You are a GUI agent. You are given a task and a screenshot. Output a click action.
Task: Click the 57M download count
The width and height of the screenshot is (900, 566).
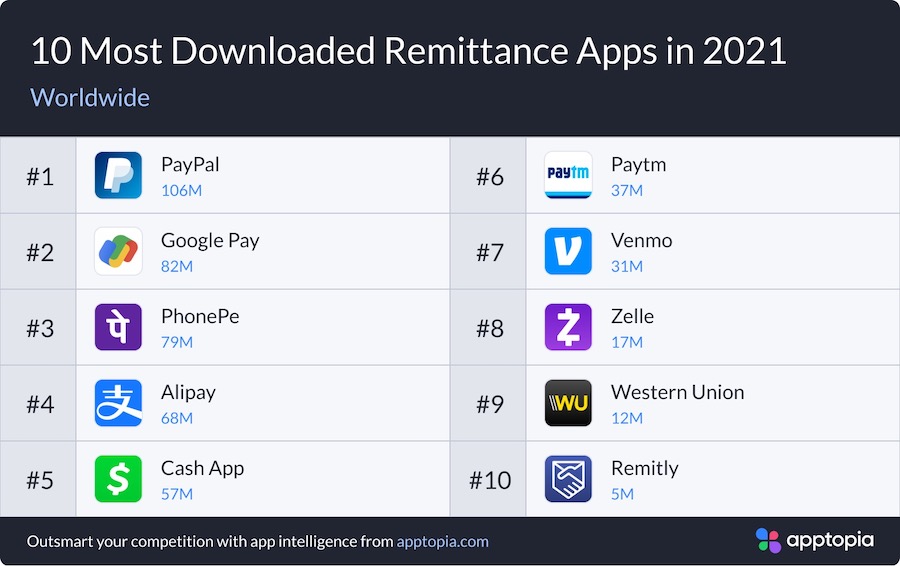[177, 494]
